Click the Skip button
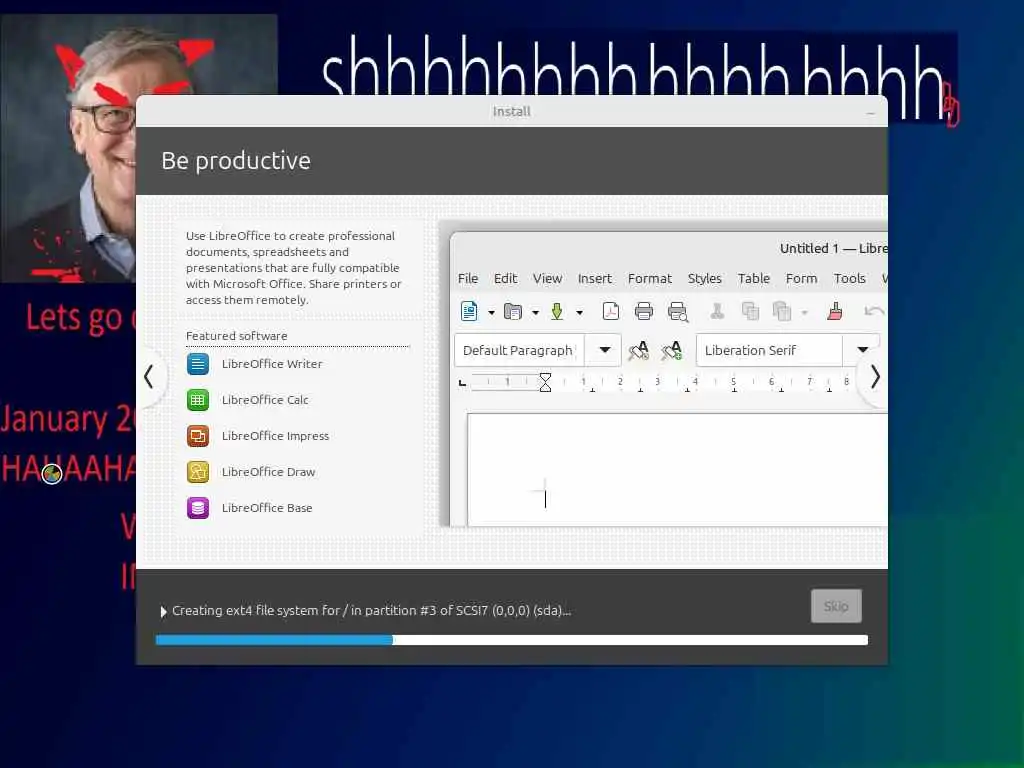This screenshot has width=1024, height=768. (836, 606)
